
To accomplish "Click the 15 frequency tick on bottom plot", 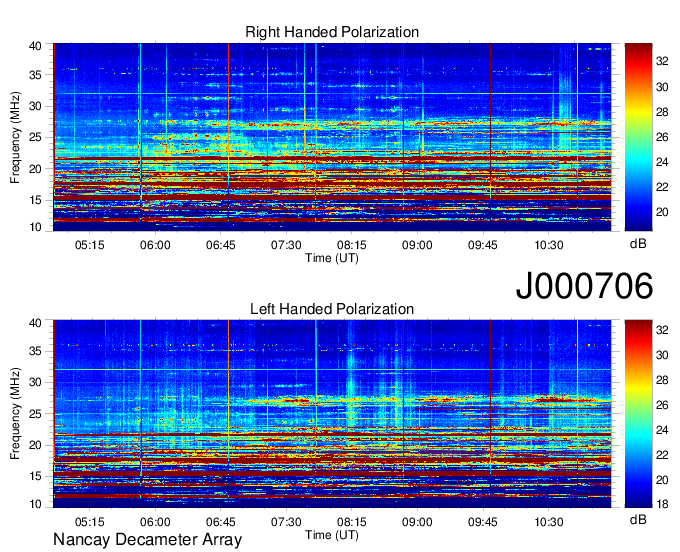I will pos(35,476).
